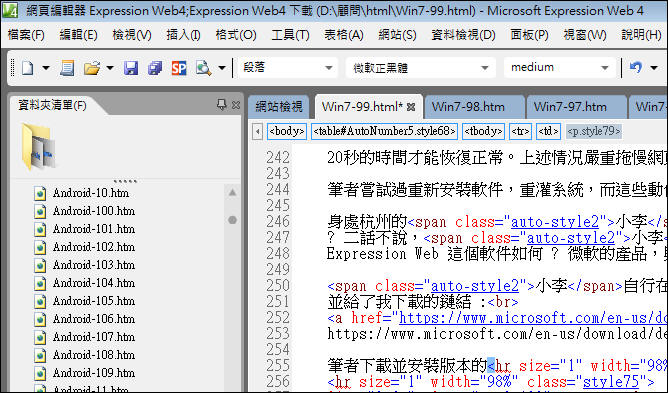Open the 說明(H) menu
668x393 pixels.
point(641,35)
